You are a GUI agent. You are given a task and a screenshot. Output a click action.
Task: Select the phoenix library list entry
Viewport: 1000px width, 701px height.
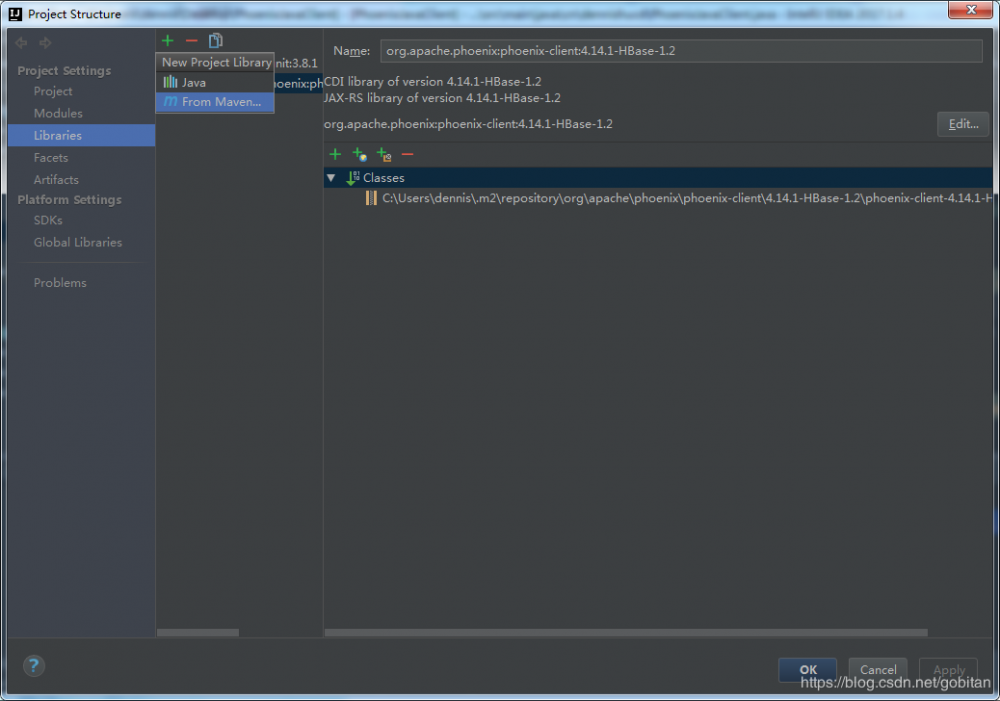[x=297, y=84]
